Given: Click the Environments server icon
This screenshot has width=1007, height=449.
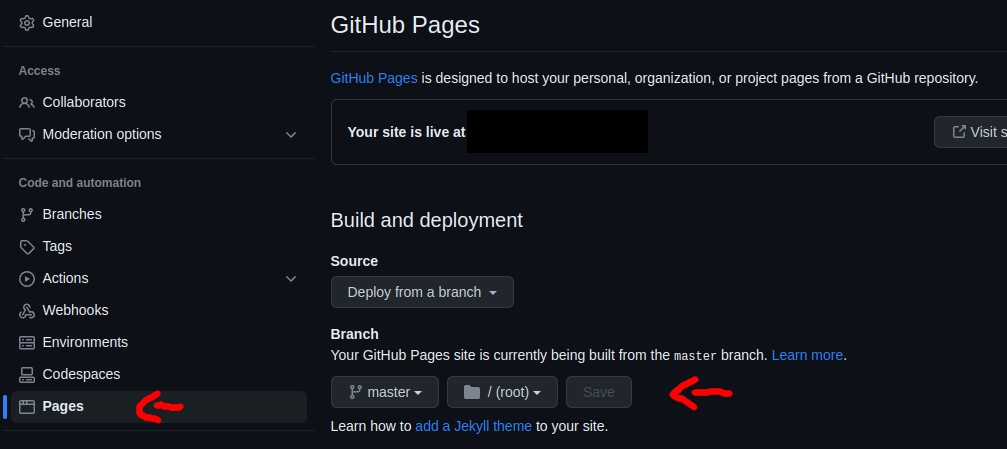Looking at the screenshot, I should click(27, 342).
